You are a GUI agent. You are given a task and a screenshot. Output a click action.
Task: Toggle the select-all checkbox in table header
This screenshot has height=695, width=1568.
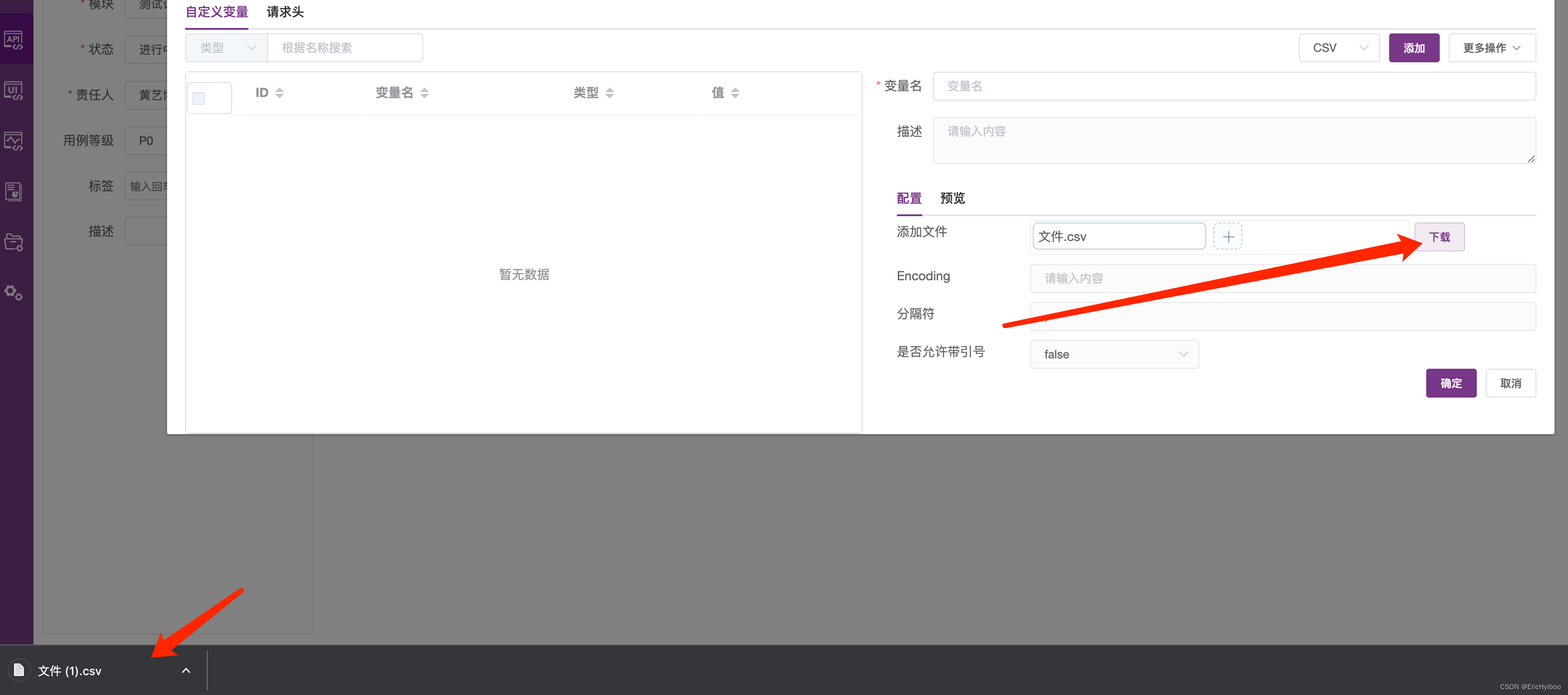point(199,98)
